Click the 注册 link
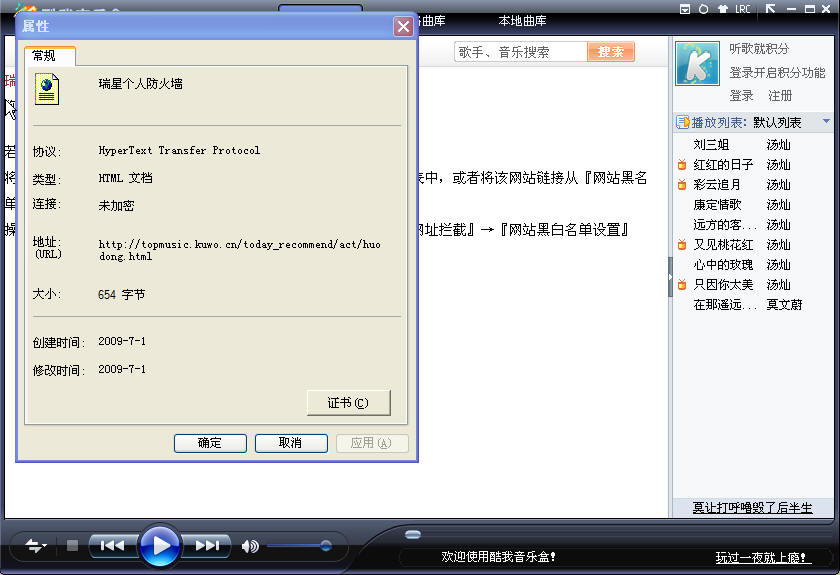Image resolution: width=840 pixels, height=575 pixels. point(780,96)
